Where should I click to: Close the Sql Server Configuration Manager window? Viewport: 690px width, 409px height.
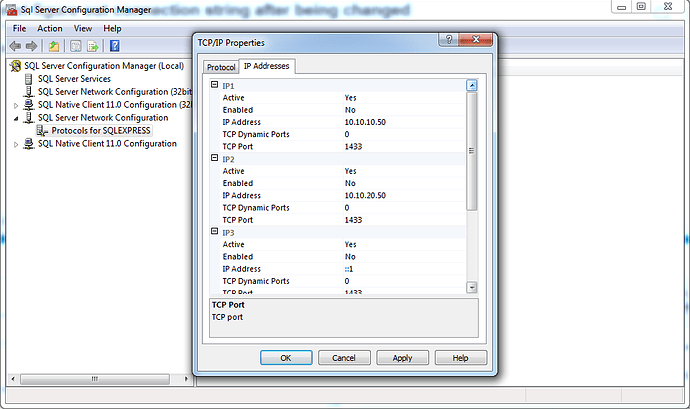coord(668,7)
